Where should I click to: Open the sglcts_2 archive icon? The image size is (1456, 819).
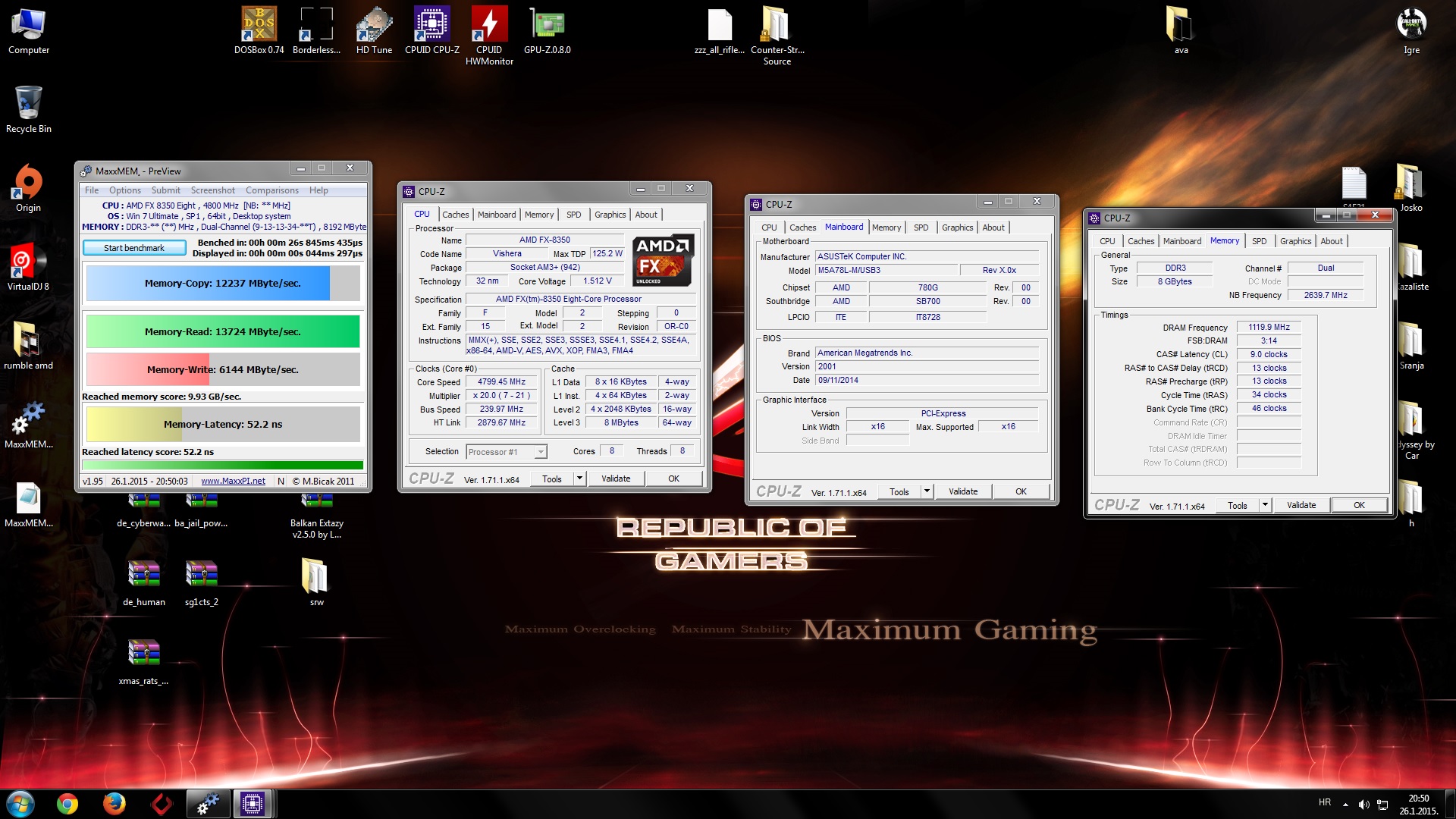coord(202,583)
